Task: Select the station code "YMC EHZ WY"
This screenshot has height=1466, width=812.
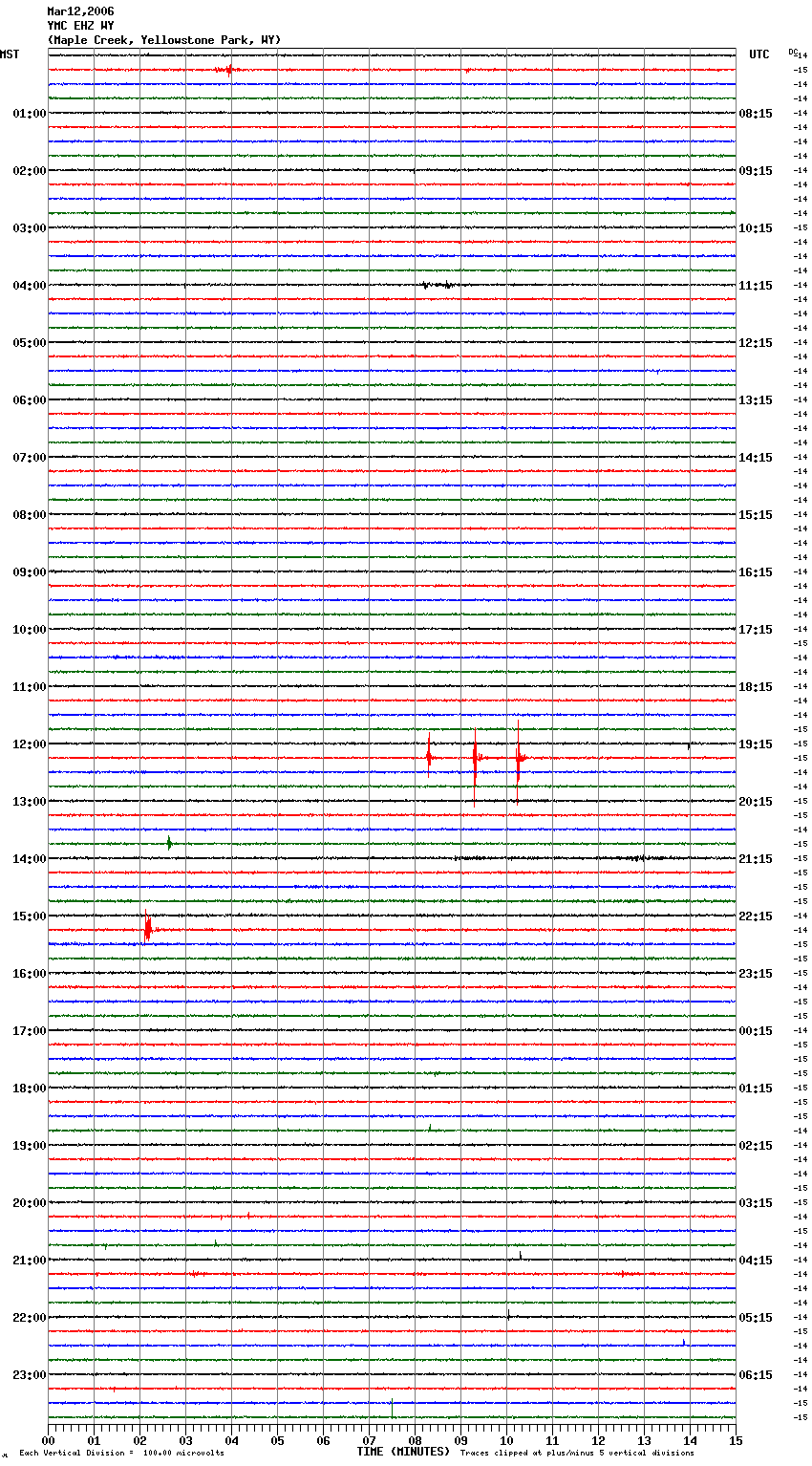Action: click(x=80, y=26)
